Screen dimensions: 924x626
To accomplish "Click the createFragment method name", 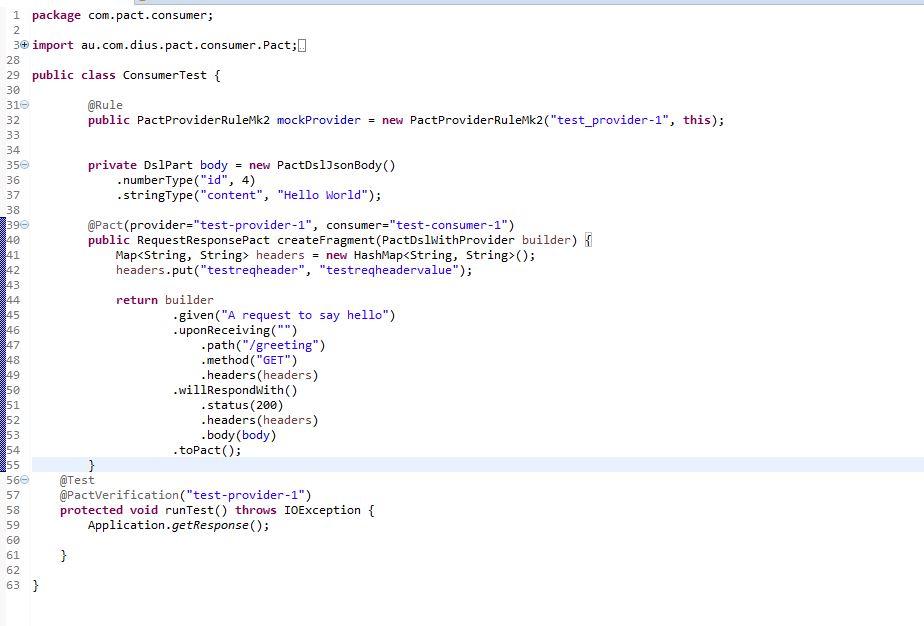I will coord(325,240).
